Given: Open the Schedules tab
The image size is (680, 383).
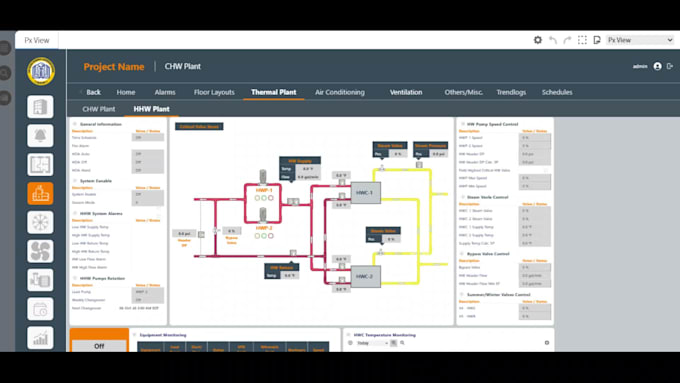Looking at the screenshot, I should click(557, 92).
